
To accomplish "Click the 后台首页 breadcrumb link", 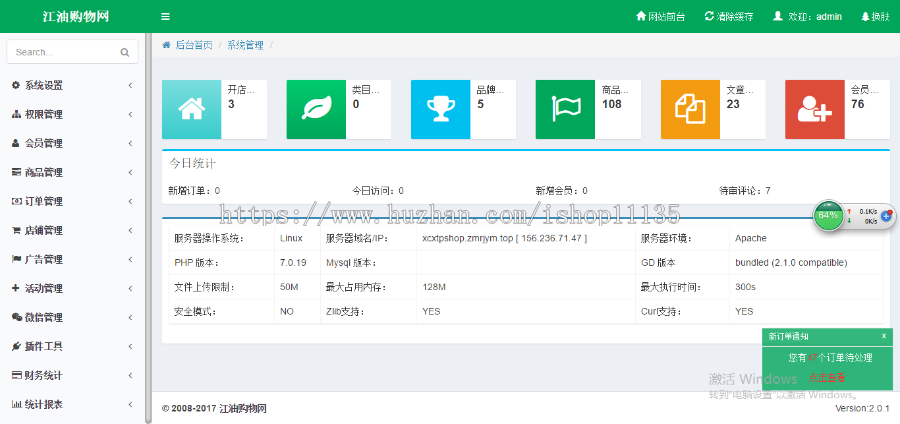I will pyautogui.click(x=193, y=45).
